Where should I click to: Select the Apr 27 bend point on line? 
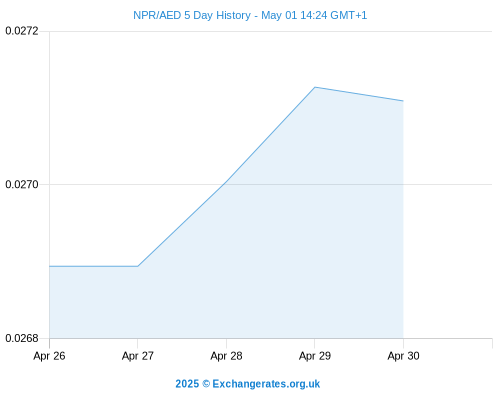[138, 266]
